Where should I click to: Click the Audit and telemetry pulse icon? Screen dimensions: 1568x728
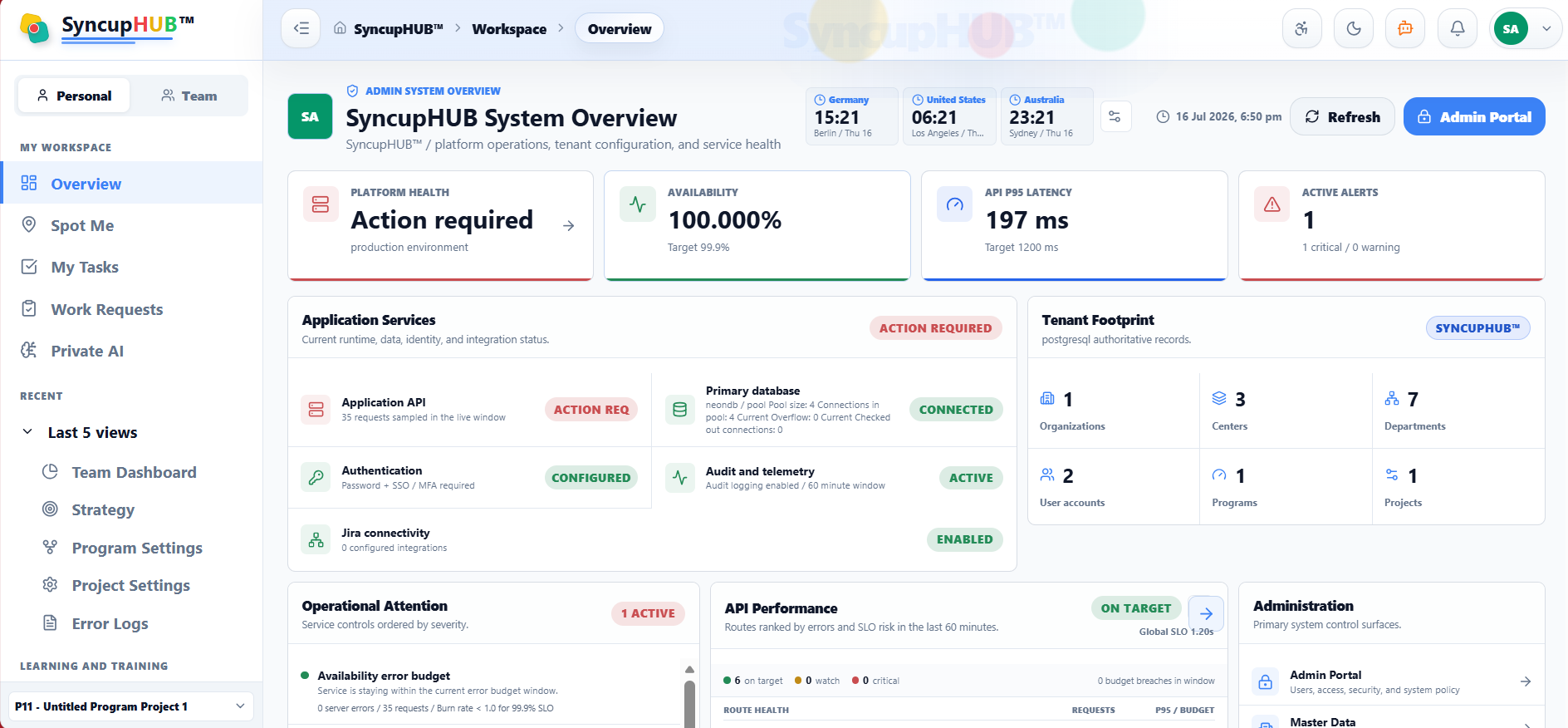click(679, 477)
